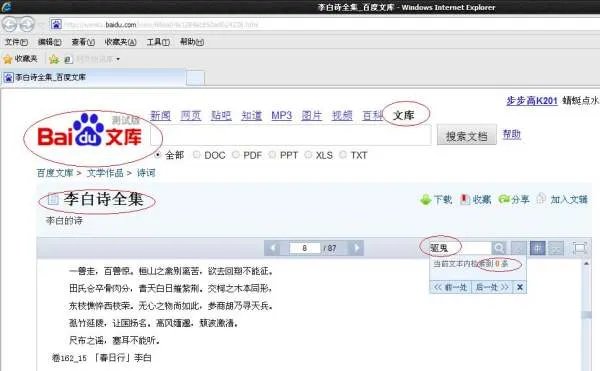
Task: Jump to previous match (前一处) in search popup
Action: click(x=450, y=287)
